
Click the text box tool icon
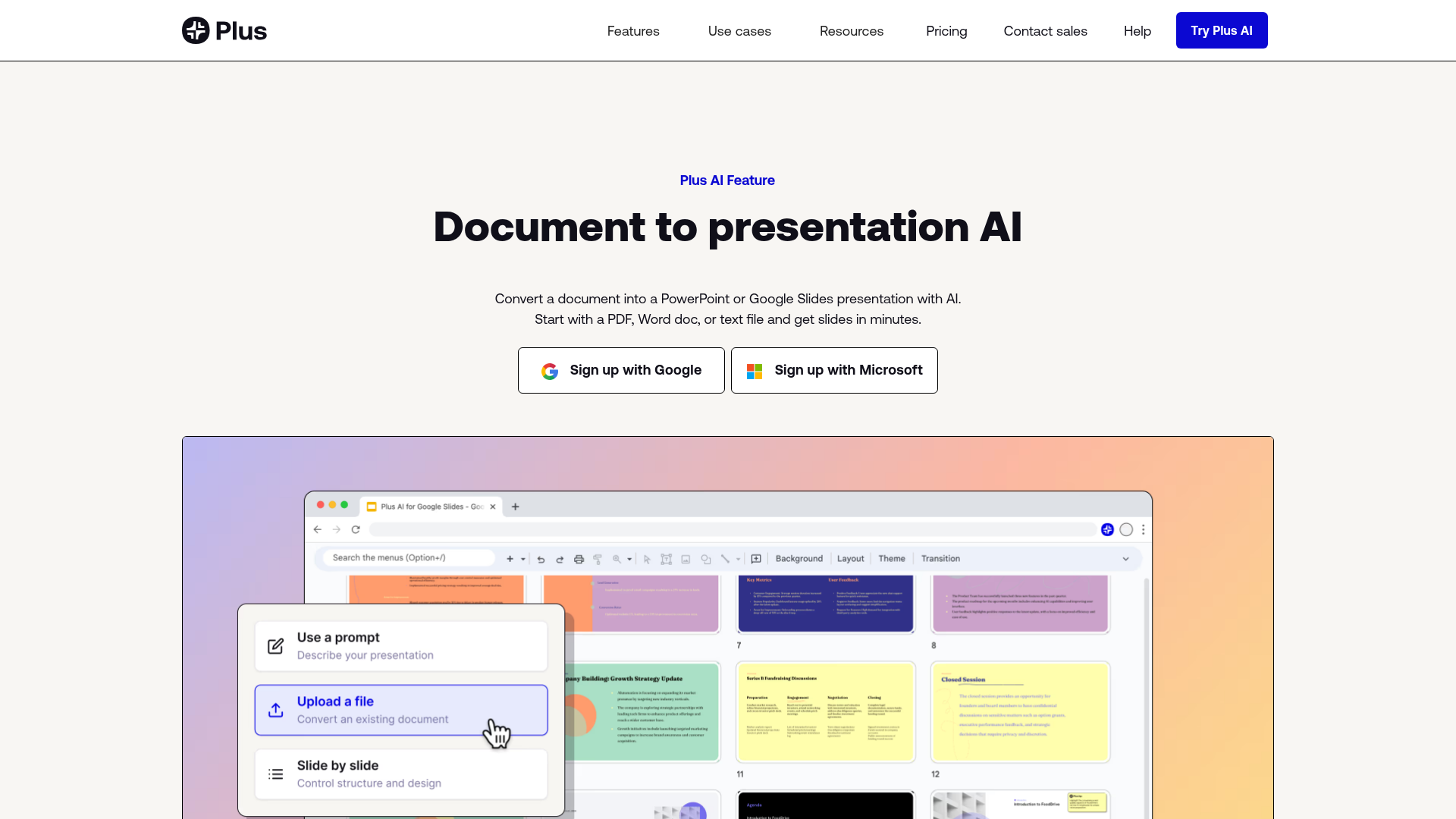click(667, 559)
